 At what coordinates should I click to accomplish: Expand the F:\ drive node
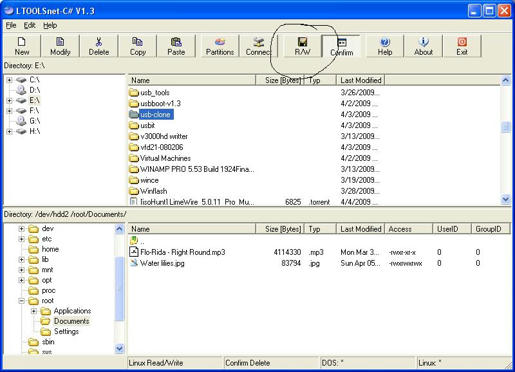pos(9,111)
